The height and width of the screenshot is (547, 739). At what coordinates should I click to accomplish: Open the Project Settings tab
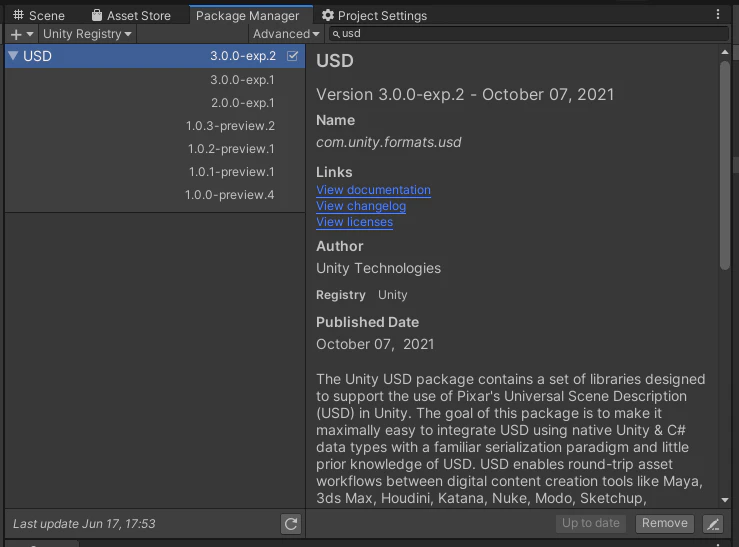(x=374, y=16)
